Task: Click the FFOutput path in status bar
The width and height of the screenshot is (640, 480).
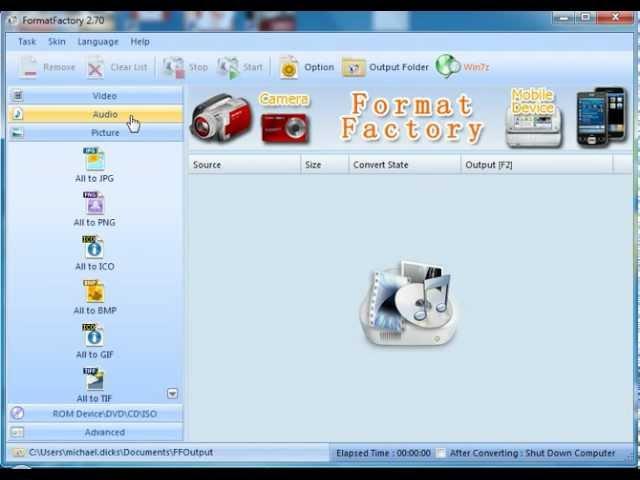Action: 121,452
